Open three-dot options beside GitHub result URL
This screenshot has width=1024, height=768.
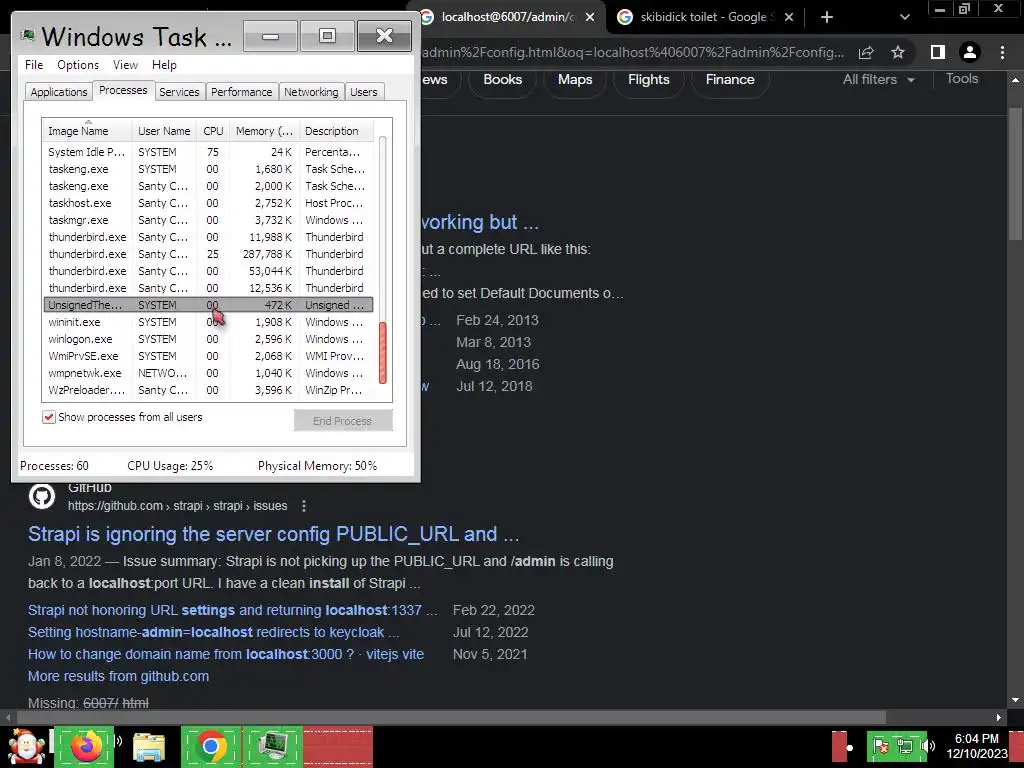[304, 506]
